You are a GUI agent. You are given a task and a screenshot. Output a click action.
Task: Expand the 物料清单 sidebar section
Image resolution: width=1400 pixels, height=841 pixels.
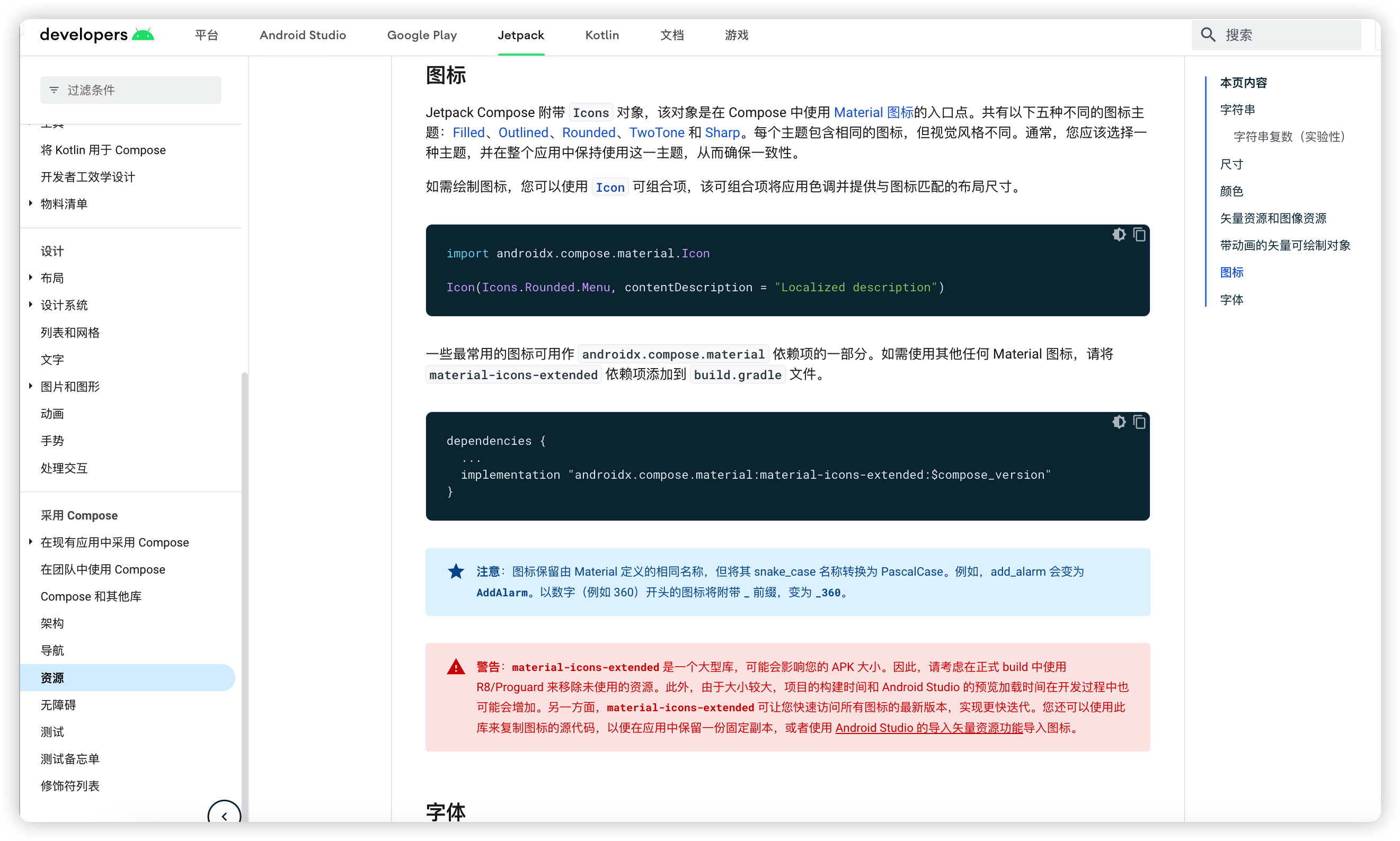tap(31, 203)
